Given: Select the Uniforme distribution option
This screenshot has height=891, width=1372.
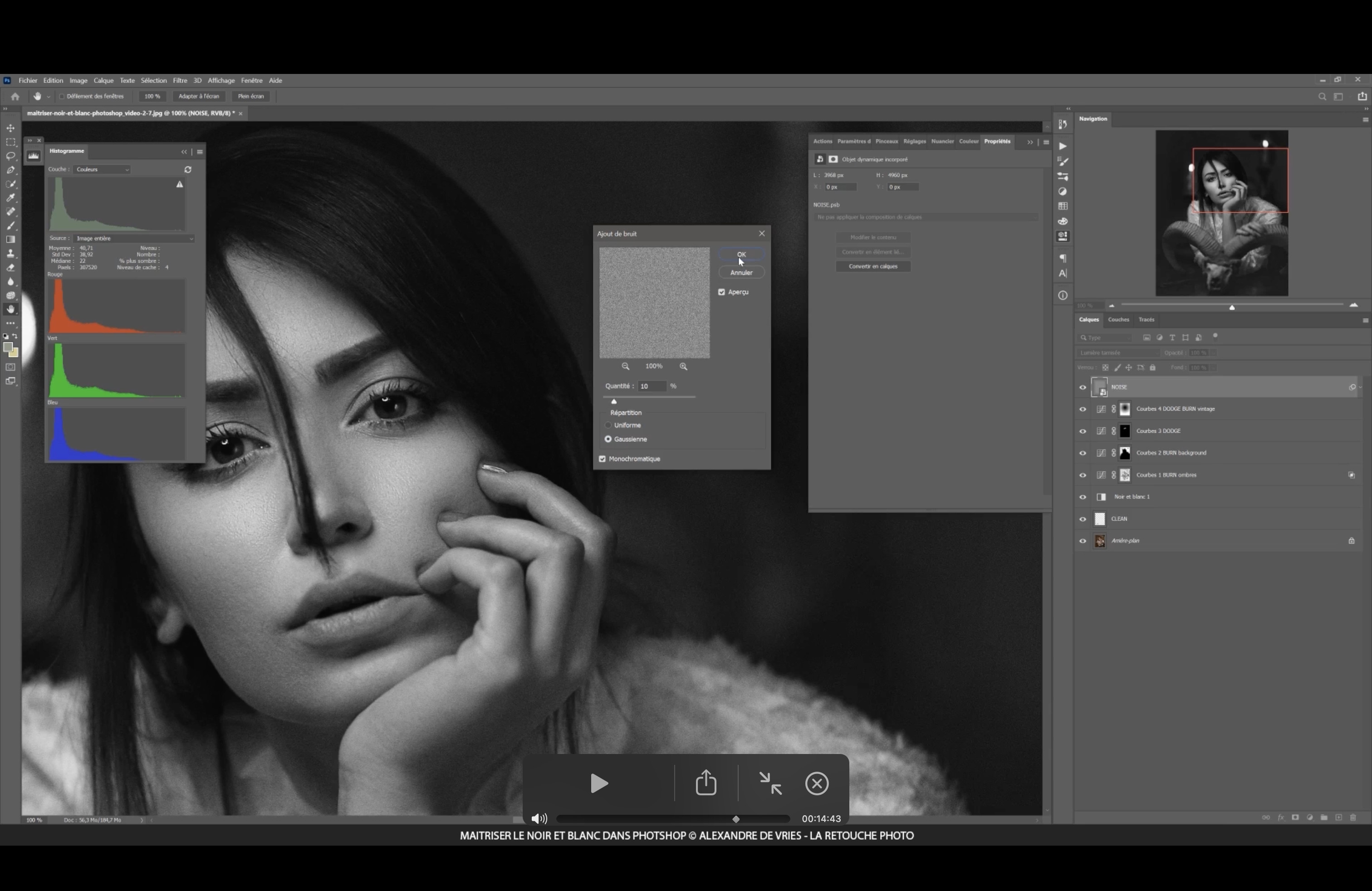Looking at the screenshot, I should (x=608, y=426).
